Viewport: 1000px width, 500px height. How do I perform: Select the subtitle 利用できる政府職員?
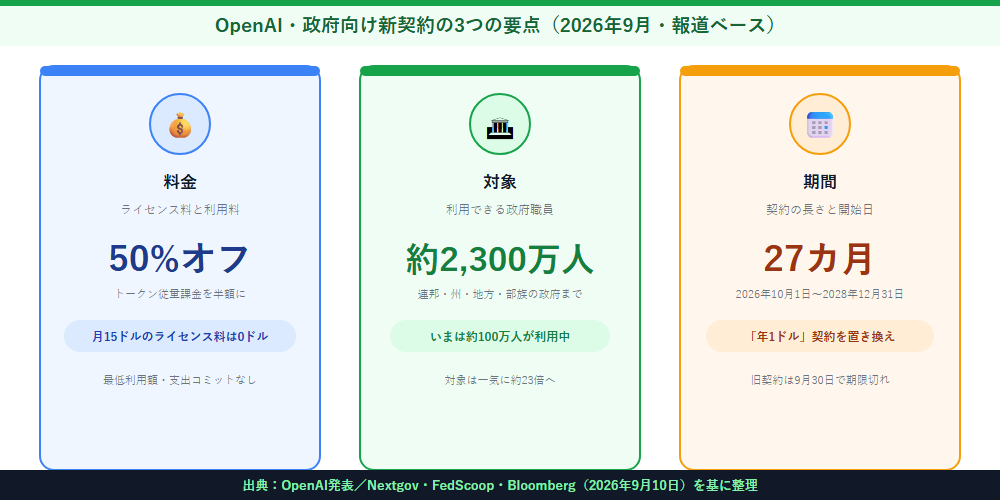[x=500, y=209]
